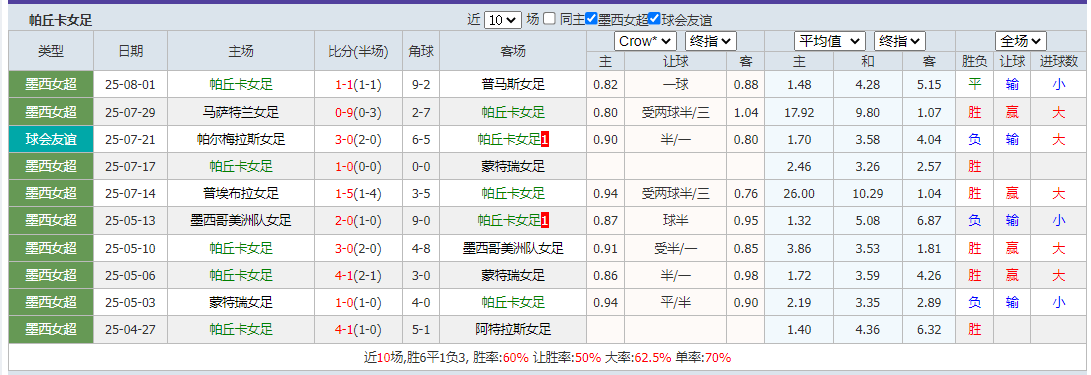Click the 9-2 corner count cell
Screen dimensions: 1091x375
421,85
